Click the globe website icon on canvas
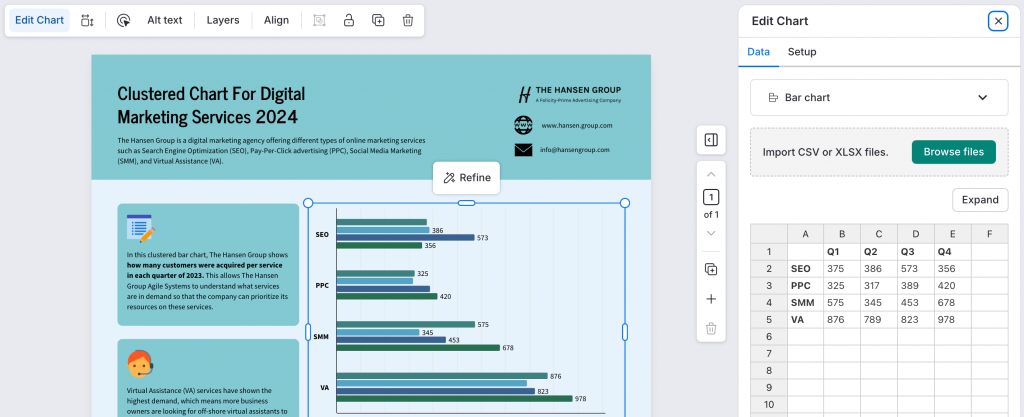 point(523,125)
